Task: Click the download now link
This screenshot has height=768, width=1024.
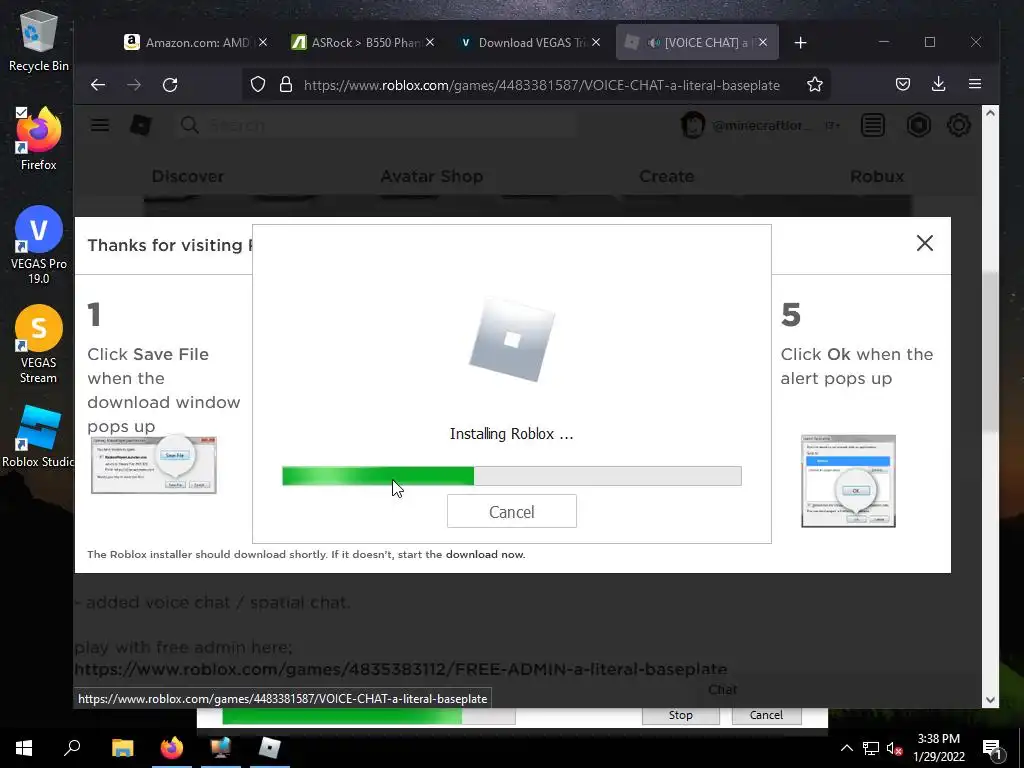Action: pos(485,554)
